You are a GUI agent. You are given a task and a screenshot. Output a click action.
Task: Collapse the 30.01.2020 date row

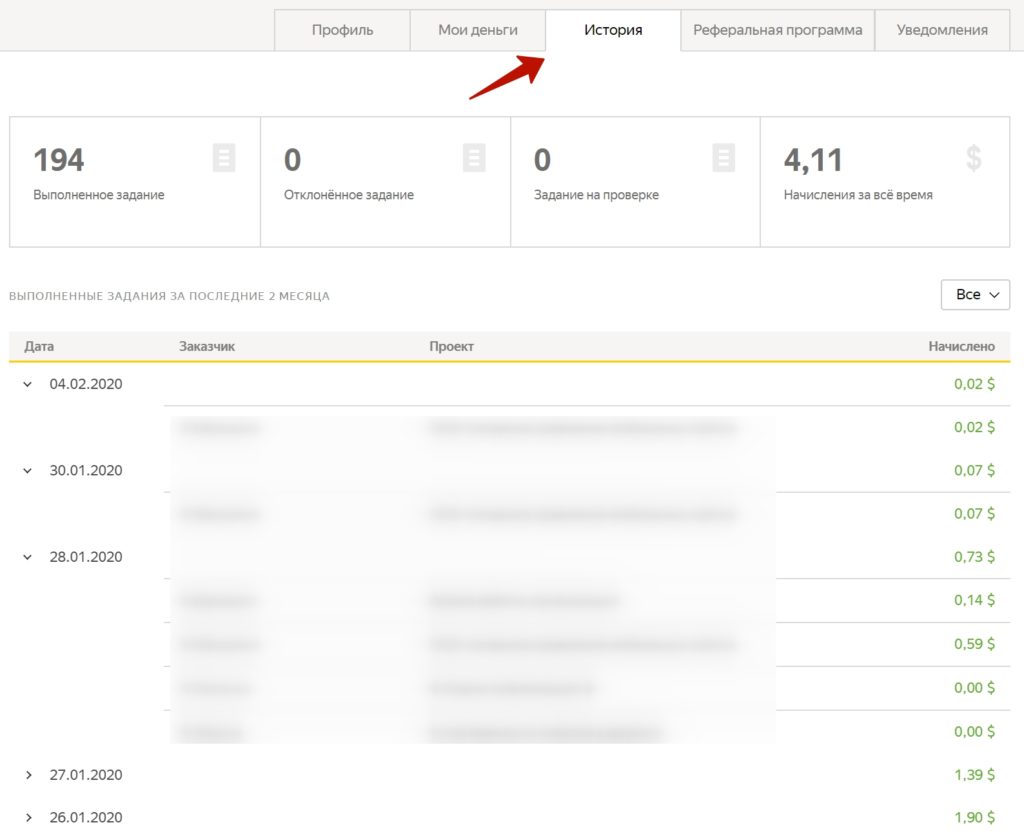(28, 471)
